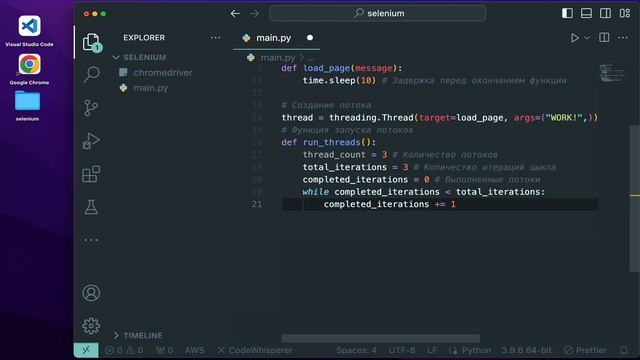Toggle the bottom panel layout icon
This screenshot has height=360, width=640.
click(587, 13)
